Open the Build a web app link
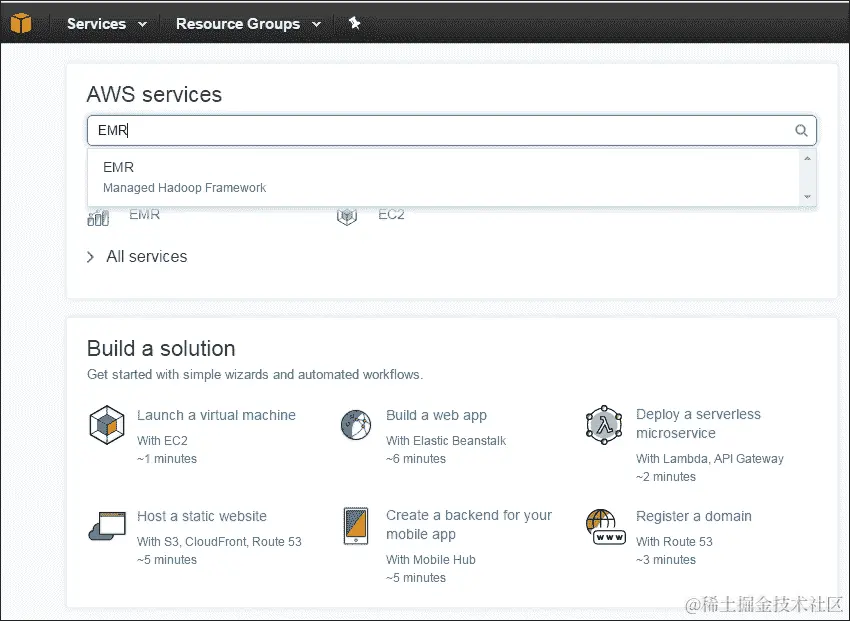The image size is (850, 621). point(436,415)
